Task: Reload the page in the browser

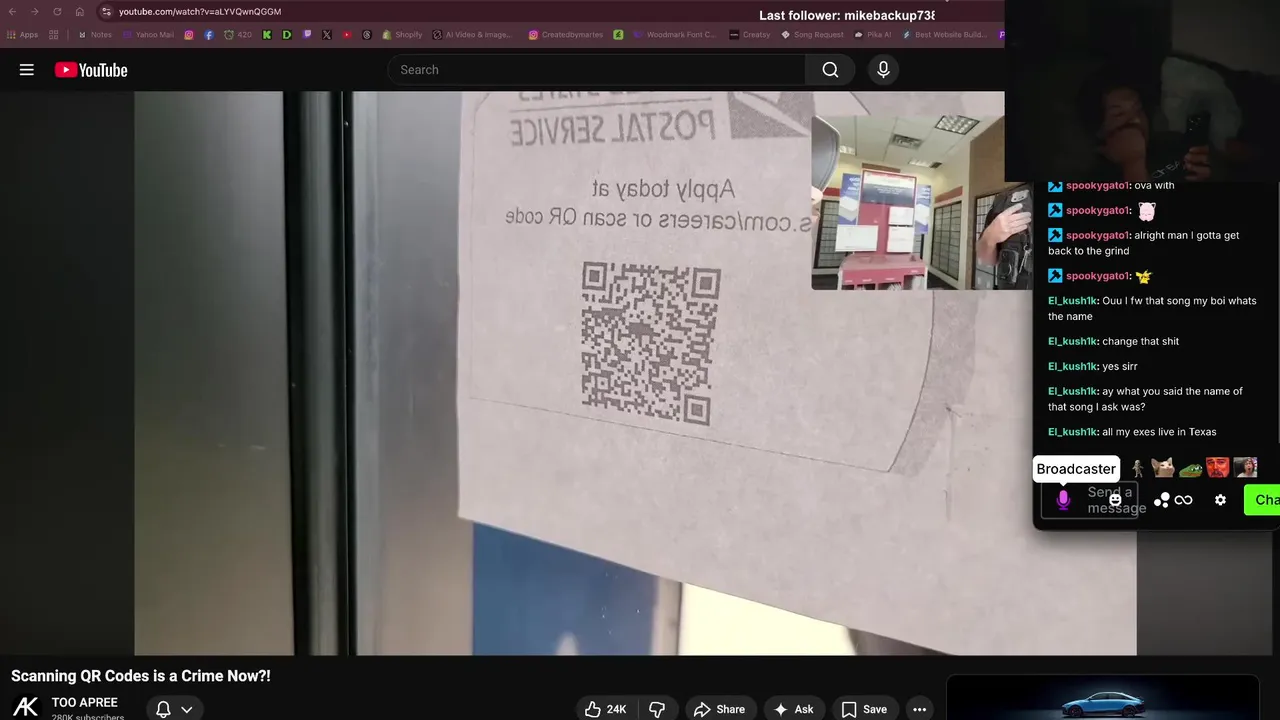Action: [57, 12]
